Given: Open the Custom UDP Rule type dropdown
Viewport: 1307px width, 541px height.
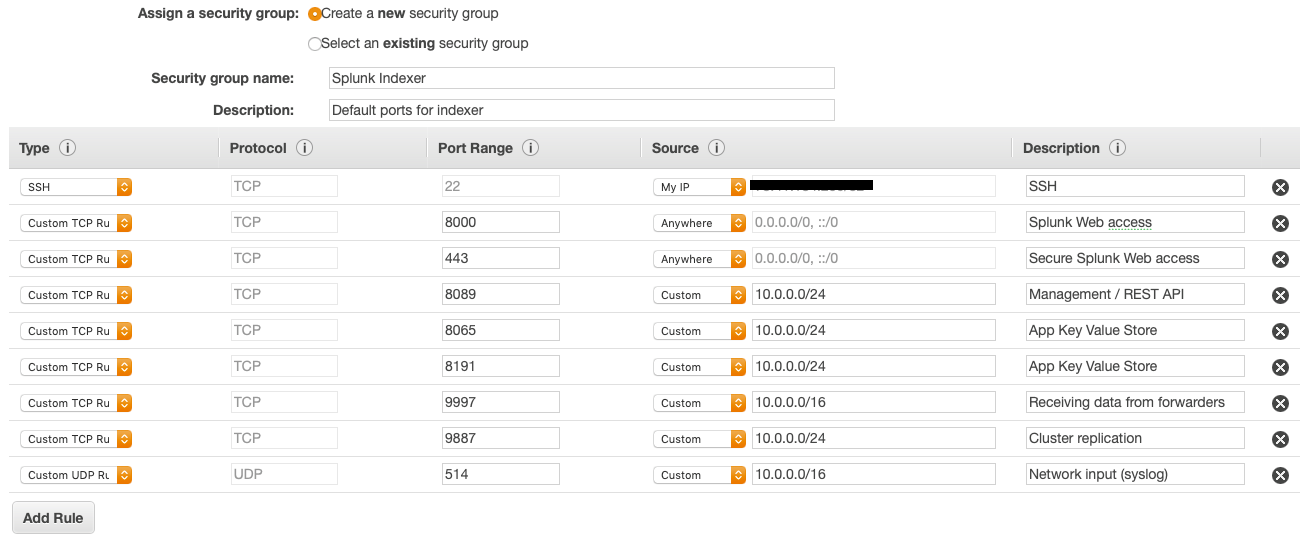Looking at the screenshot, I should [x=76, y=475].
